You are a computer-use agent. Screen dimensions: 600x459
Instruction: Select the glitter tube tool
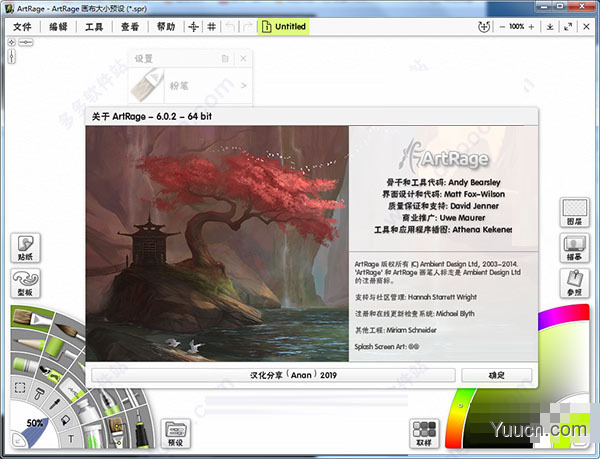coord(92,438)
